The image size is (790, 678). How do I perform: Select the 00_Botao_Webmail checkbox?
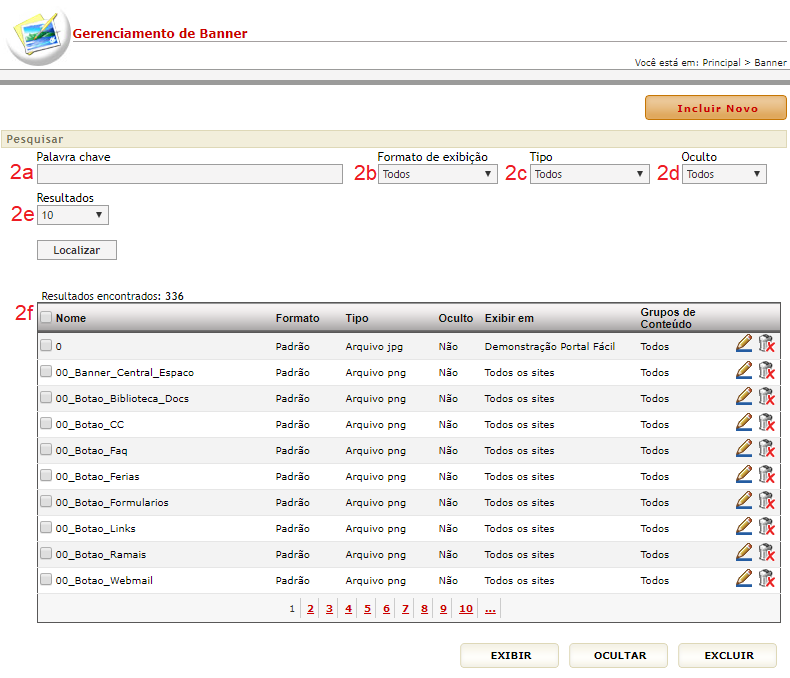click(x=46, y=580)
